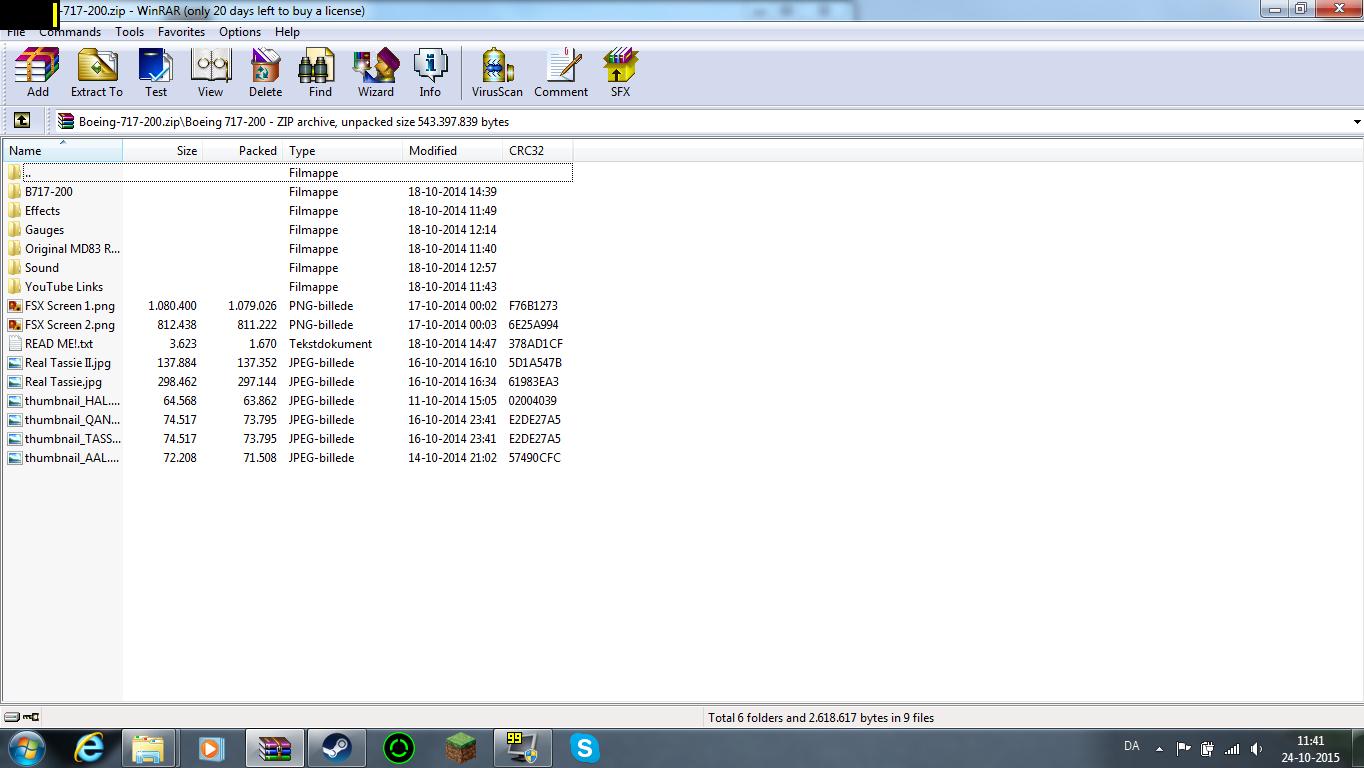Open the Commands menu

70,32
